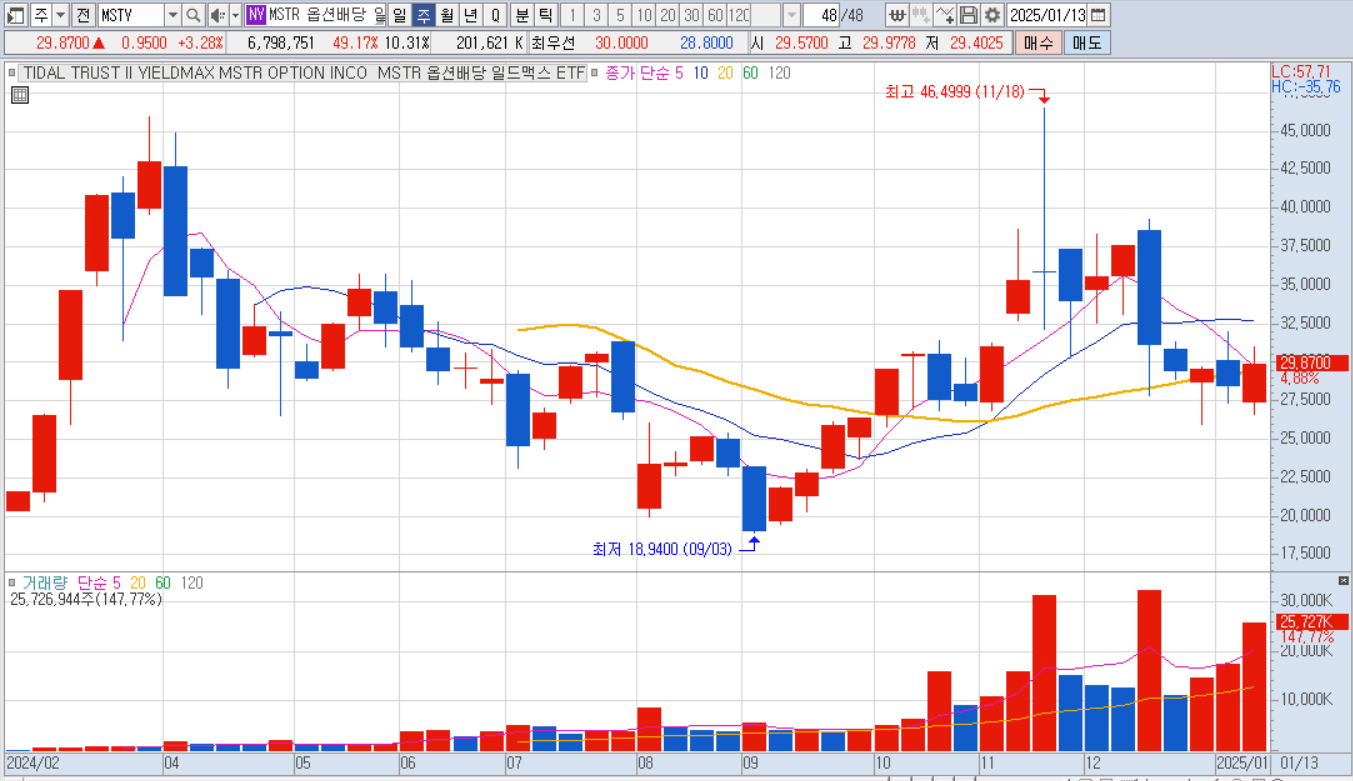Click the save floppy disk icon
This screenshot has width=1353, height=781.
(967, 15)
